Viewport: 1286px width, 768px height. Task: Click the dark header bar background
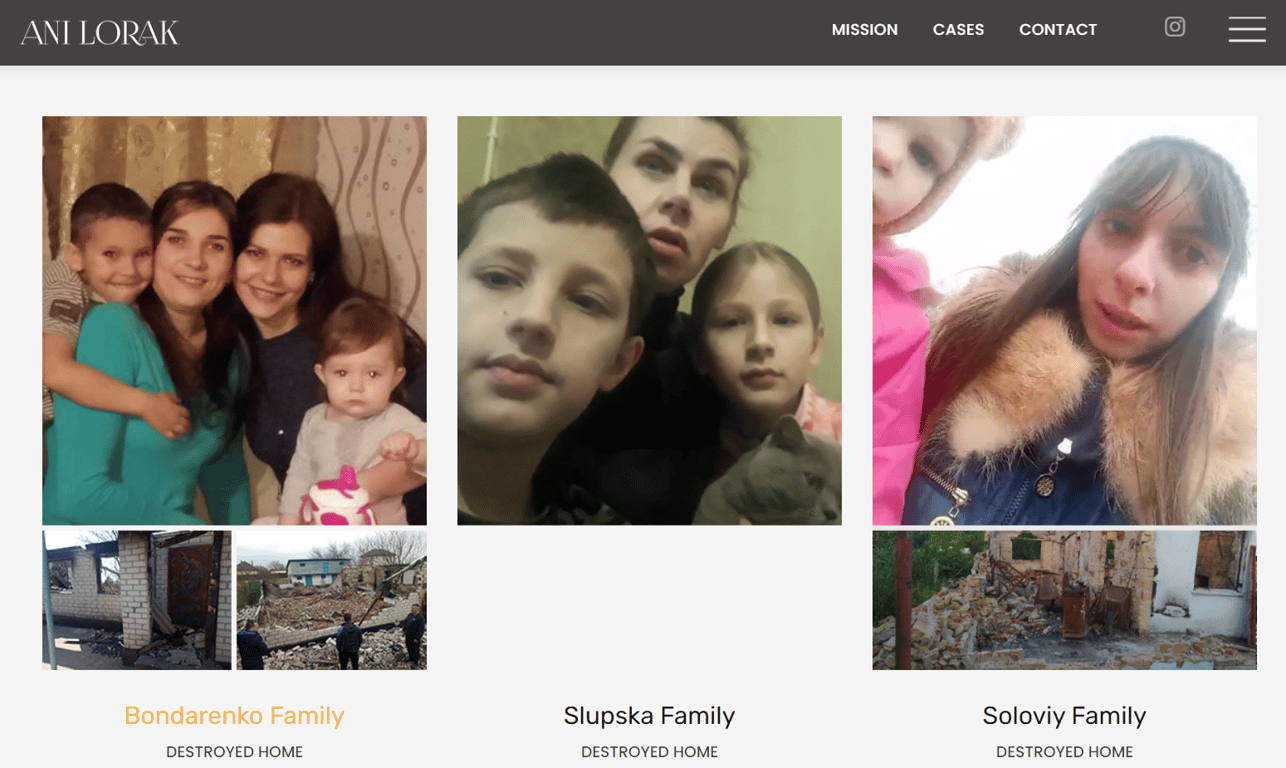500,32
